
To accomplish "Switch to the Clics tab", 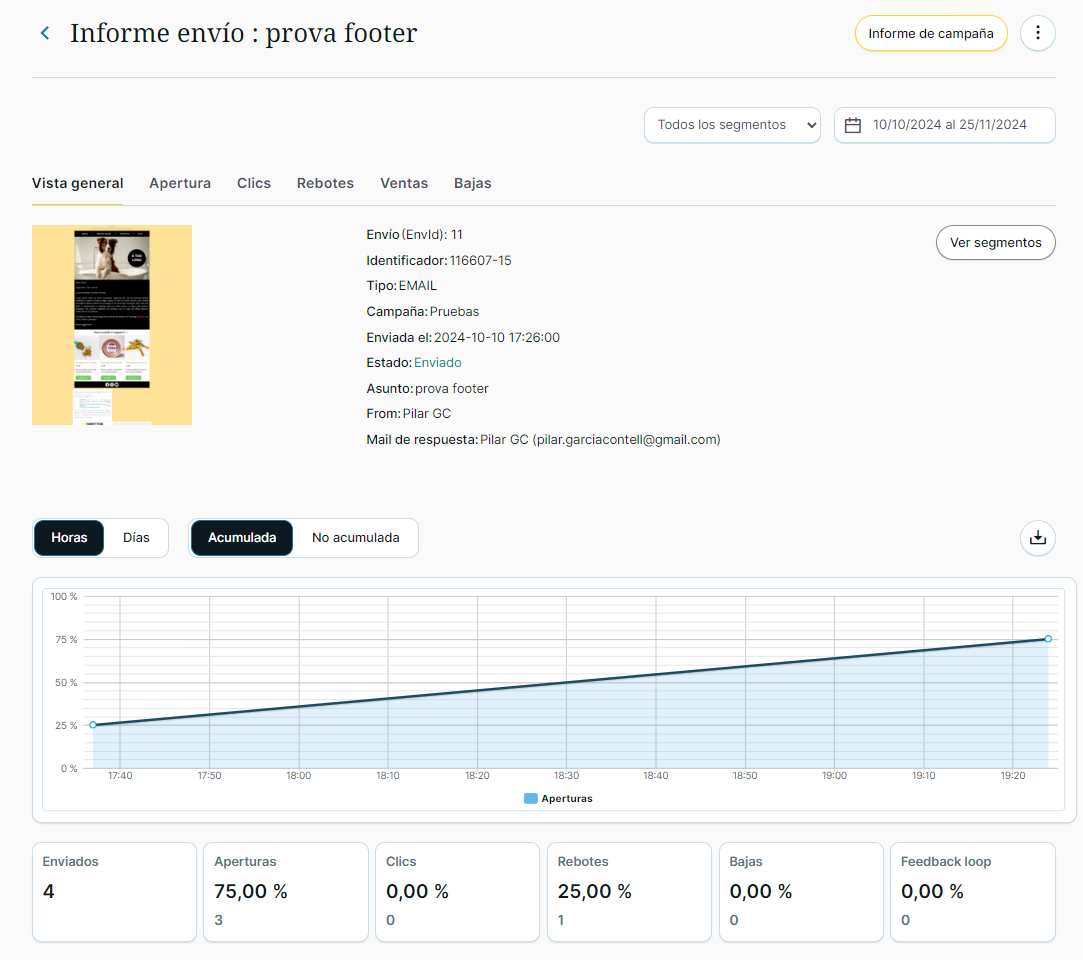I will pos(254,183).
